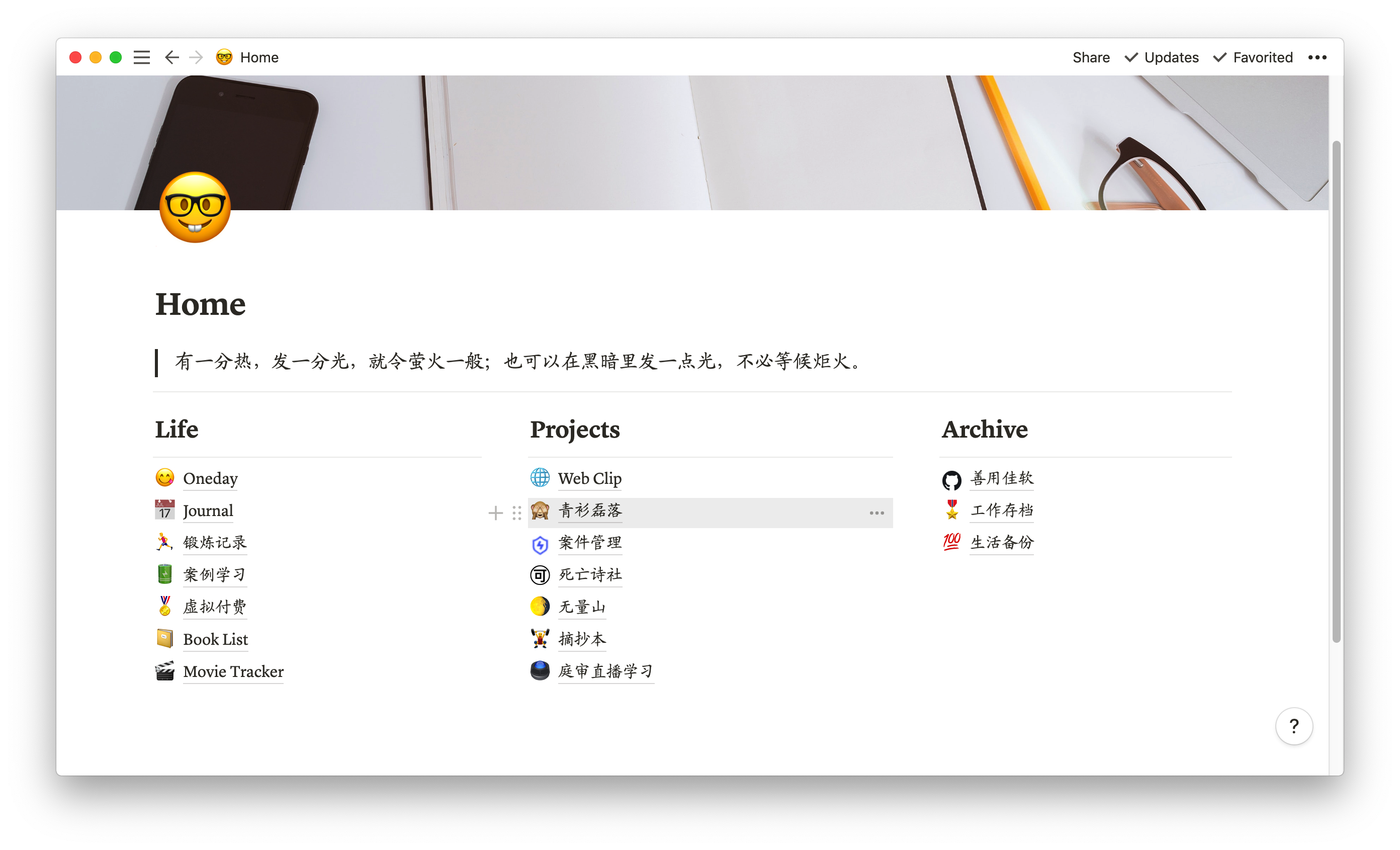Click the Home breadcrumb in title bar
Screen dimensions: 1400x850
[x=258, y=57]
